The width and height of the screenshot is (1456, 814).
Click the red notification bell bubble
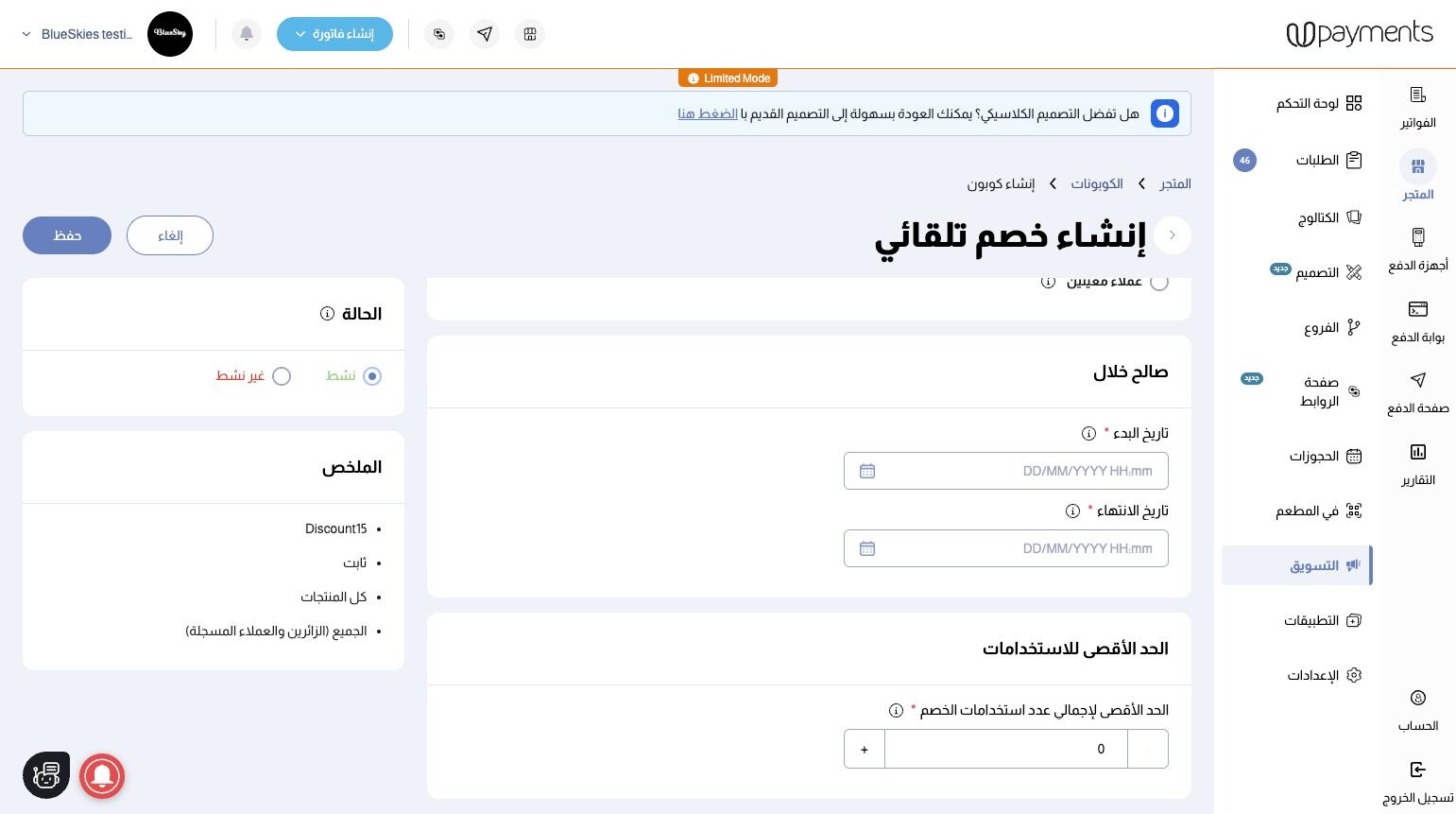102,776
